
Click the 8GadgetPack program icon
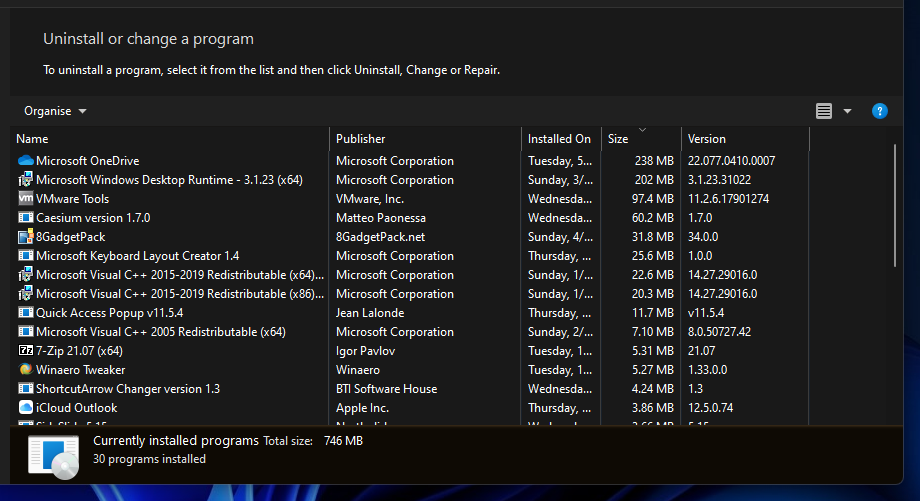[26, 237]
